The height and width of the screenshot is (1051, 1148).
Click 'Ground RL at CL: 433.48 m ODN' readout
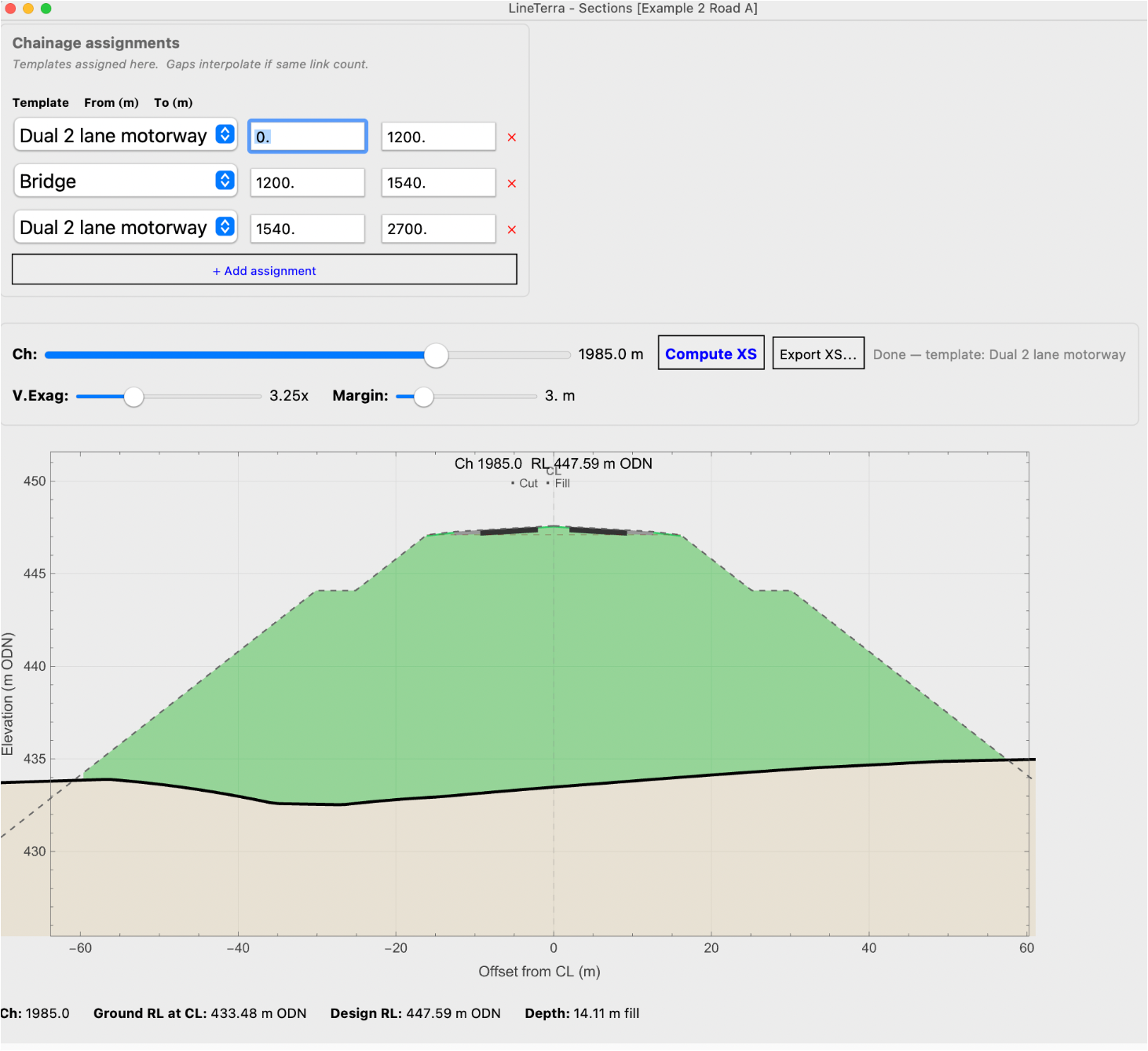(200, 1013)
